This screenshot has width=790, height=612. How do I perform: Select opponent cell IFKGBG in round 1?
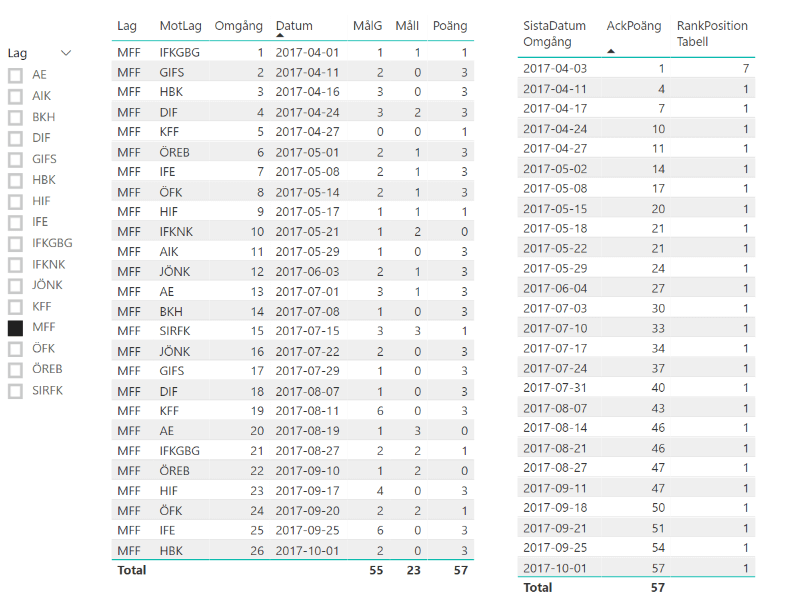point(180,52)
